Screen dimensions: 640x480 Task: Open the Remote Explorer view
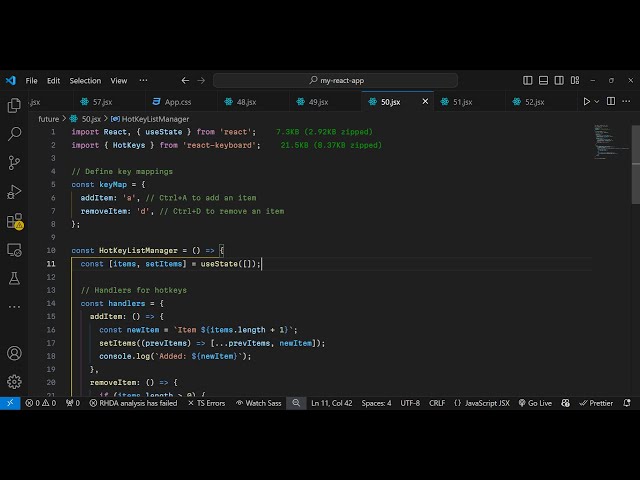click(x=14, y=250)
